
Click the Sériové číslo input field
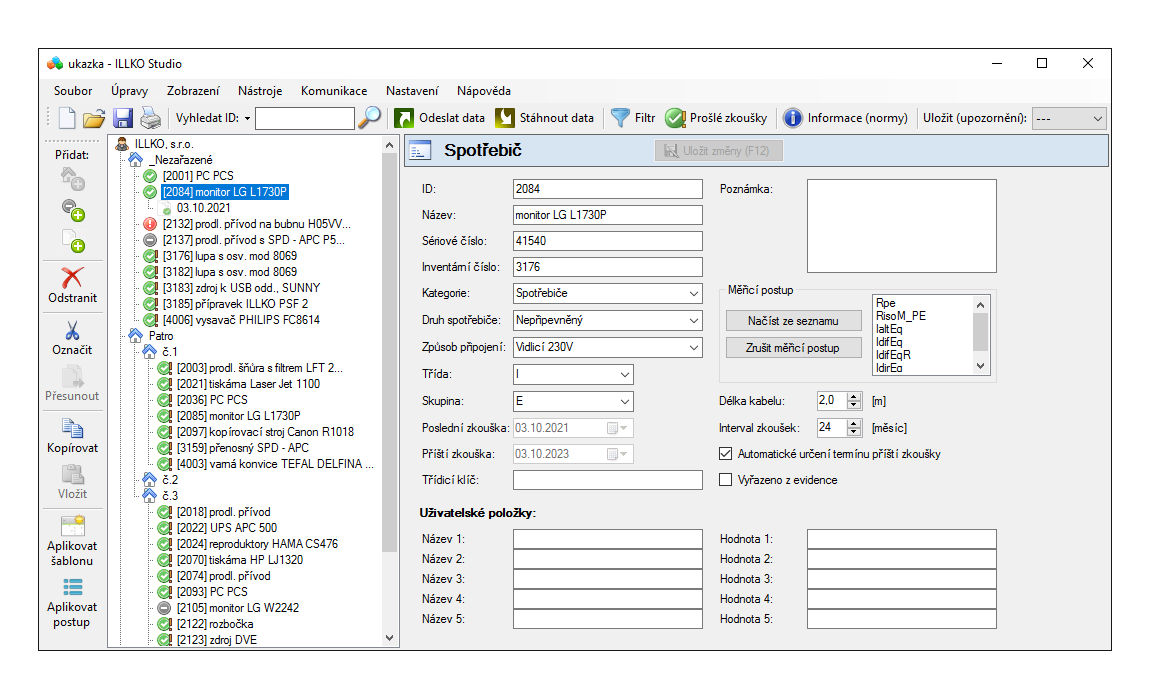coord(607,241)
